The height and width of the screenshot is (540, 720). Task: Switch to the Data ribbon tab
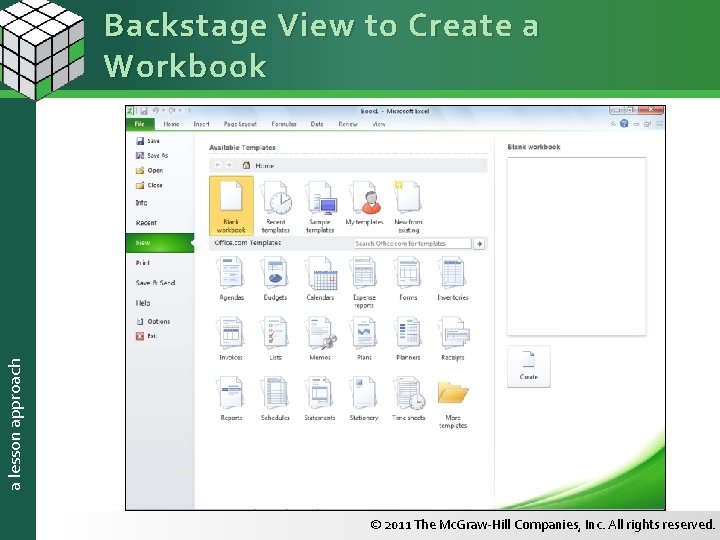317,124
